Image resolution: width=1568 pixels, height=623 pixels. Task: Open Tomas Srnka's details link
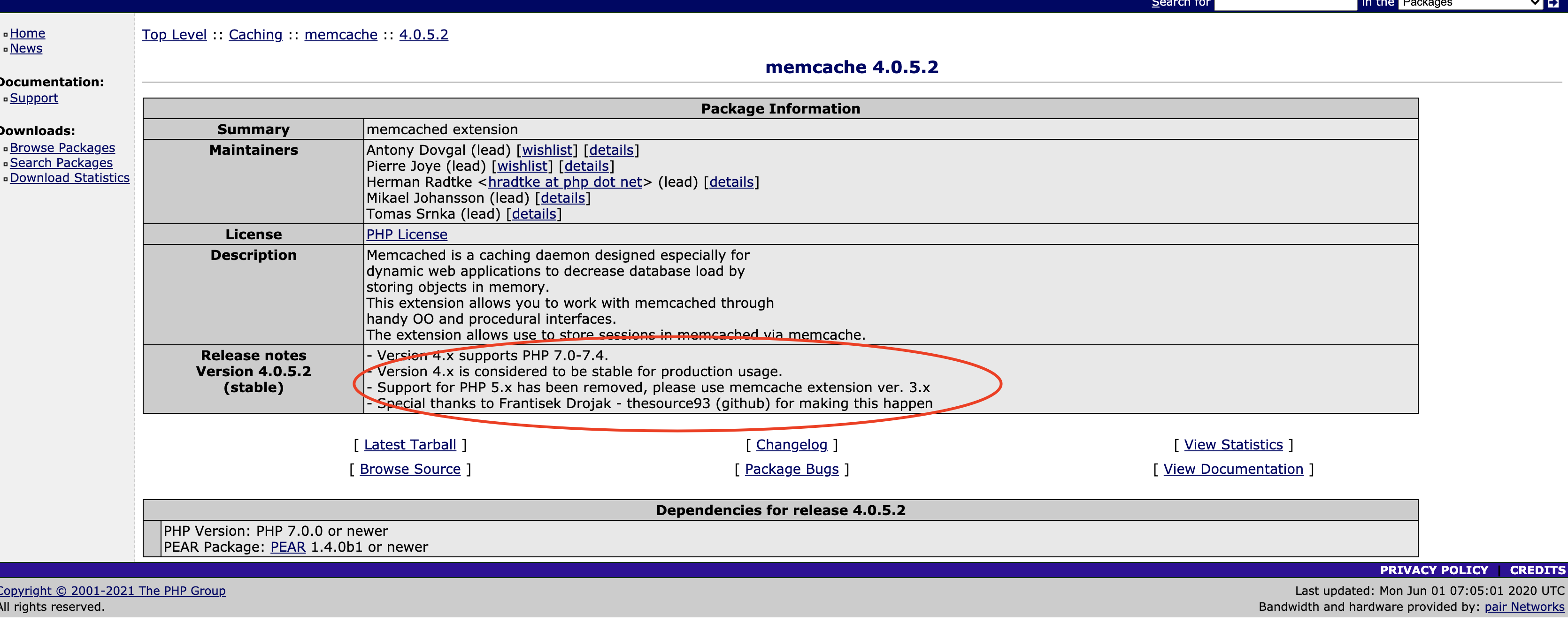coord(534,214)
